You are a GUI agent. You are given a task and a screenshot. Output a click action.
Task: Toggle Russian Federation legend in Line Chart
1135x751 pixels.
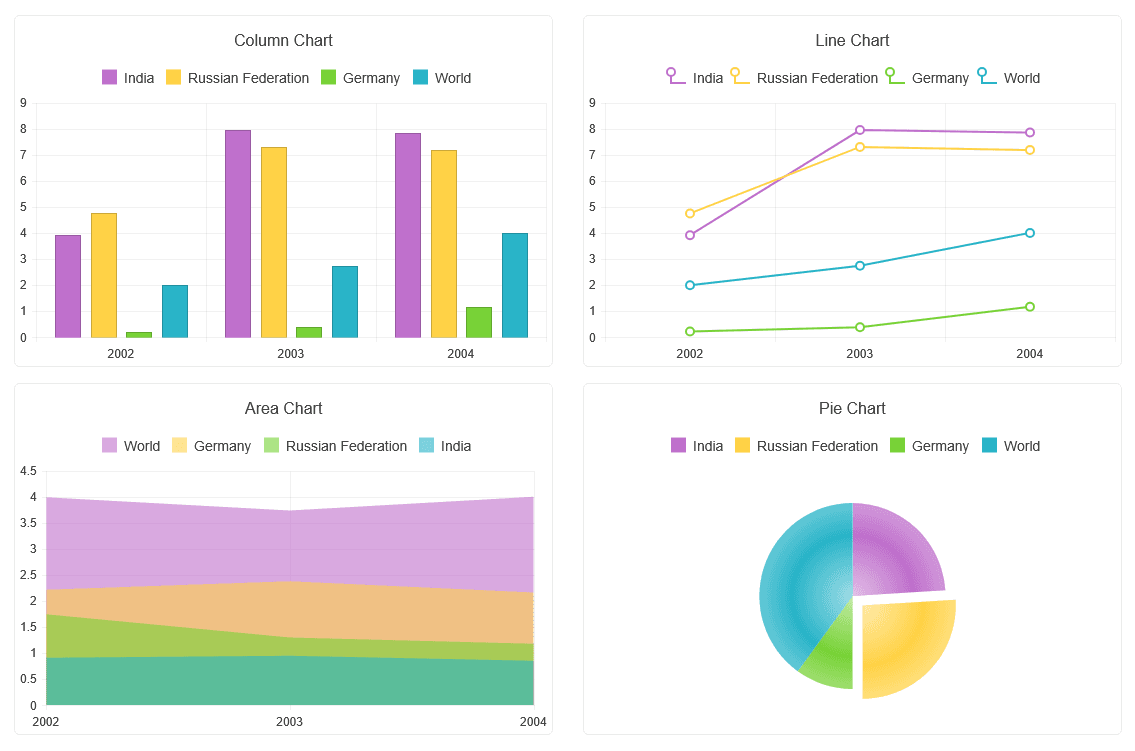[x=804, y=77]
